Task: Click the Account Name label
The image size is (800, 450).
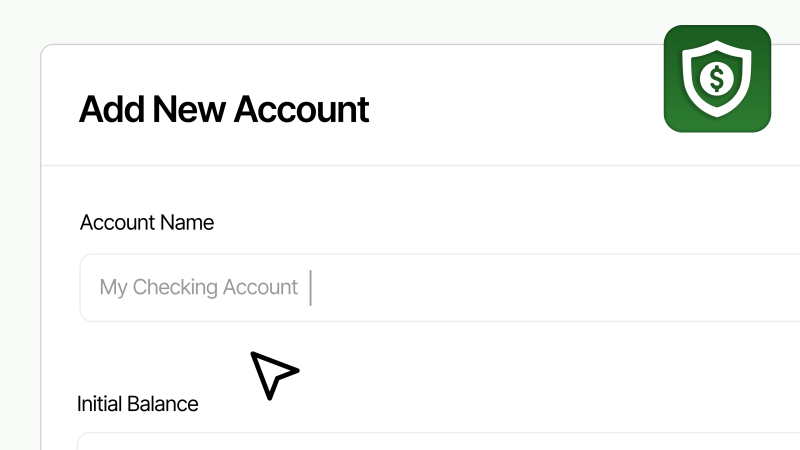Action: point(147,222)
